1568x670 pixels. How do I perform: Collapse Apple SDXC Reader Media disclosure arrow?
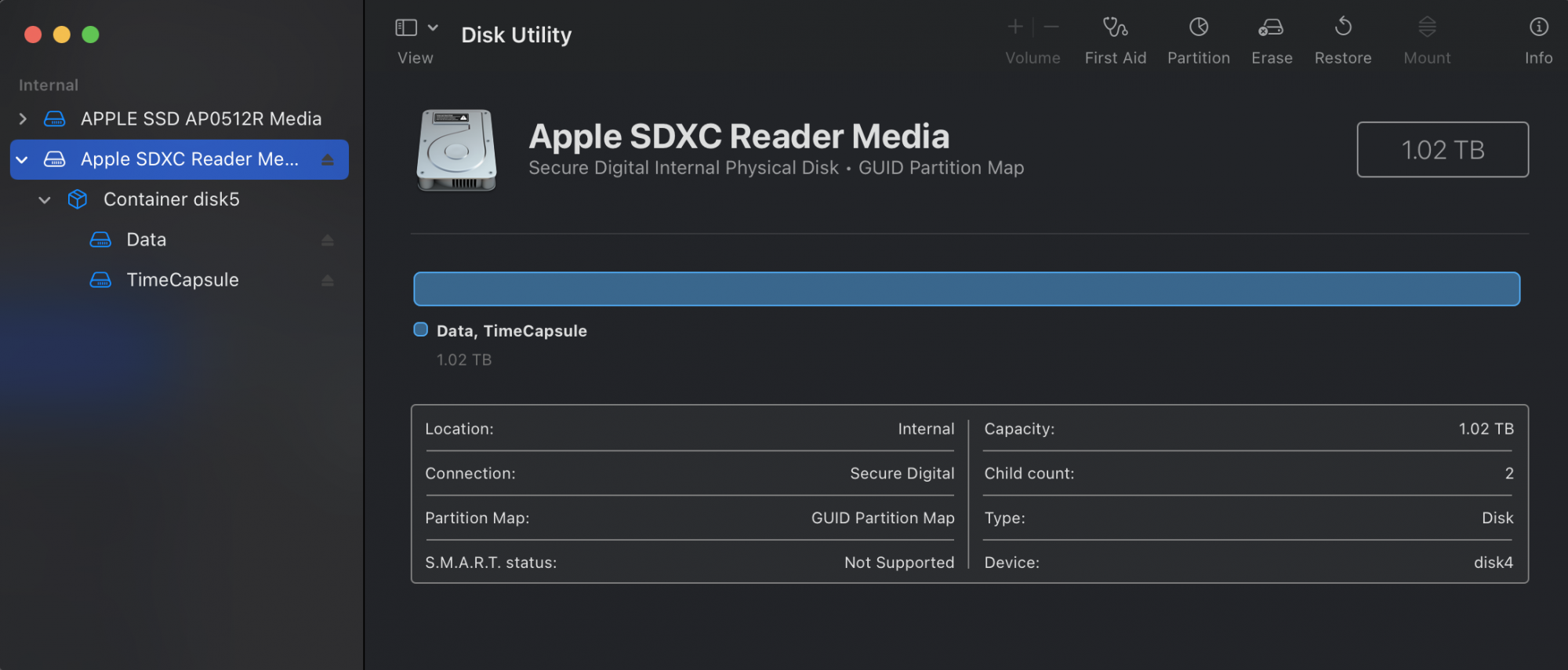(x=22, y=159)
